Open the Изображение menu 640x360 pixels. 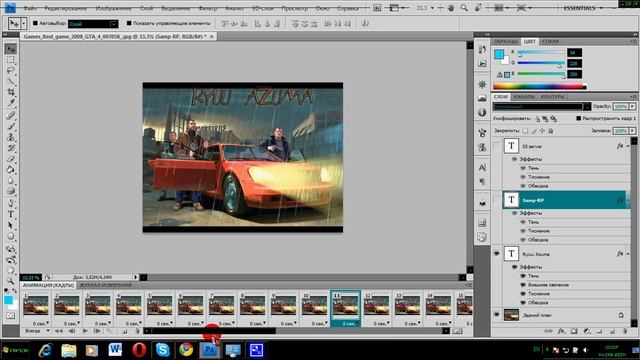click(x=113, y=8)
